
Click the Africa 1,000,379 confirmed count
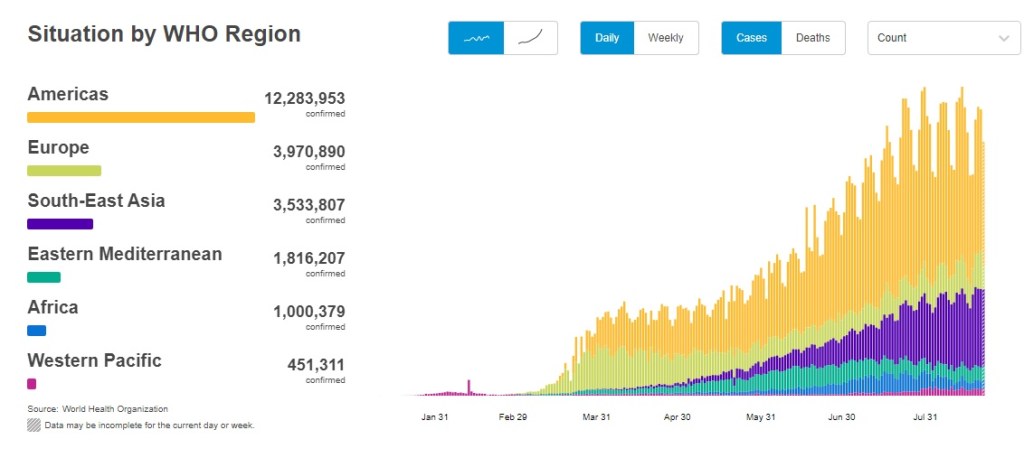pos(309,312)
